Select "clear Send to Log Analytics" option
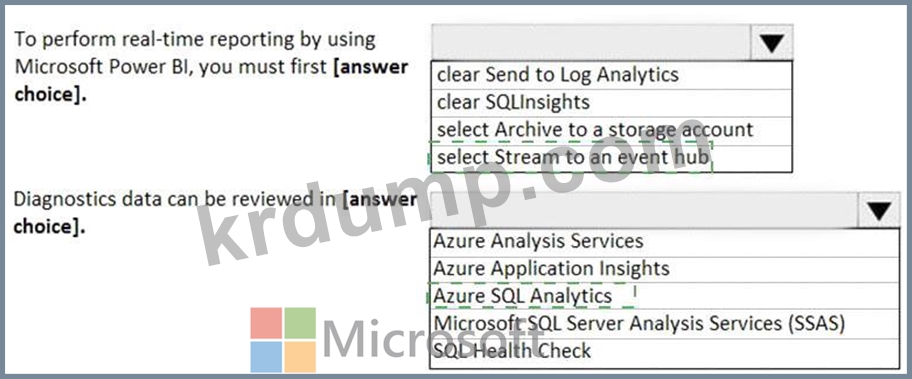Image resolution: width=912 pixels, height=379 pixels. pos(611,75)
